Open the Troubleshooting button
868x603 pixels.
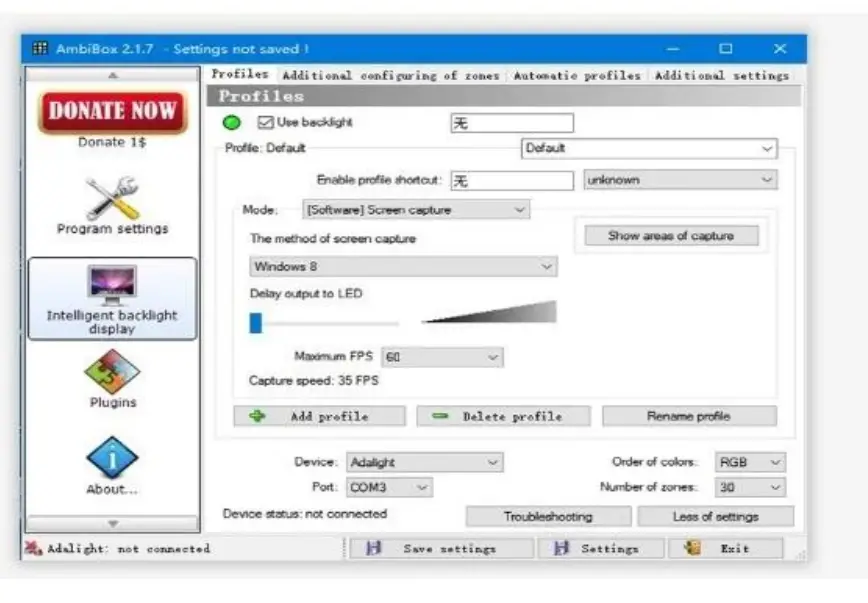click(x=548, y=517)
